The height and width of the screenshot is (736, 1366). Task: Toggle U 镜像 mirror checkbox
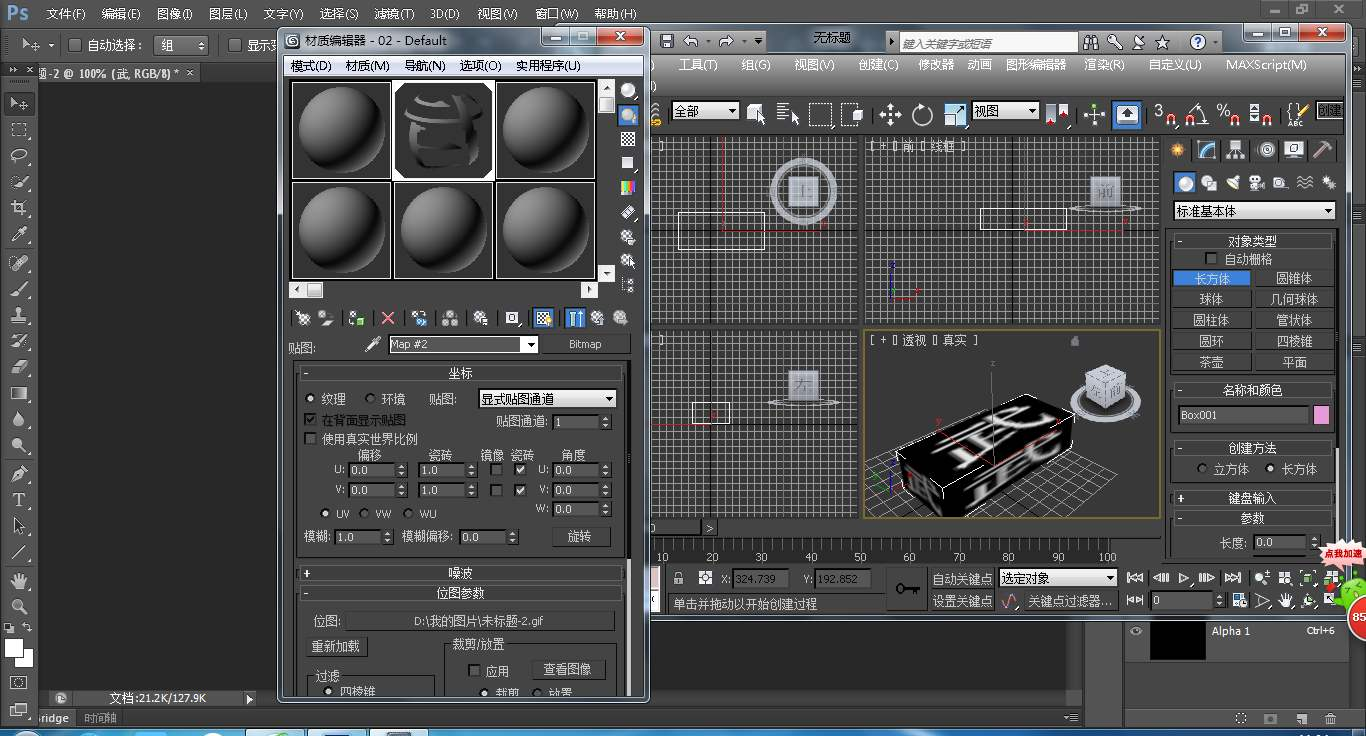496,470
